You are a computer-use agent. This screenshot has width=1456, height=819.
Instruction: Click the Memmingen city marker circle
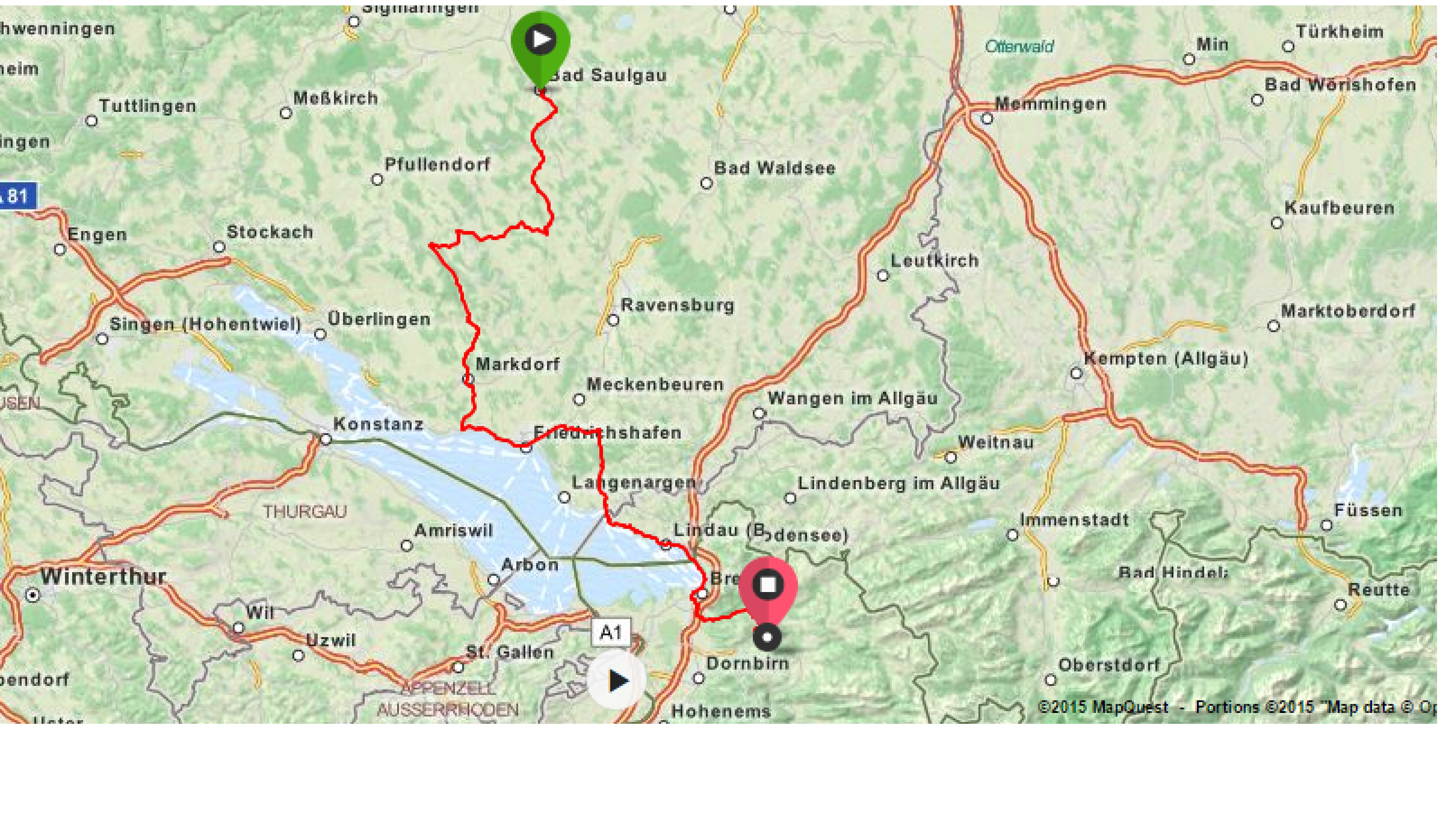click(987, 119)
